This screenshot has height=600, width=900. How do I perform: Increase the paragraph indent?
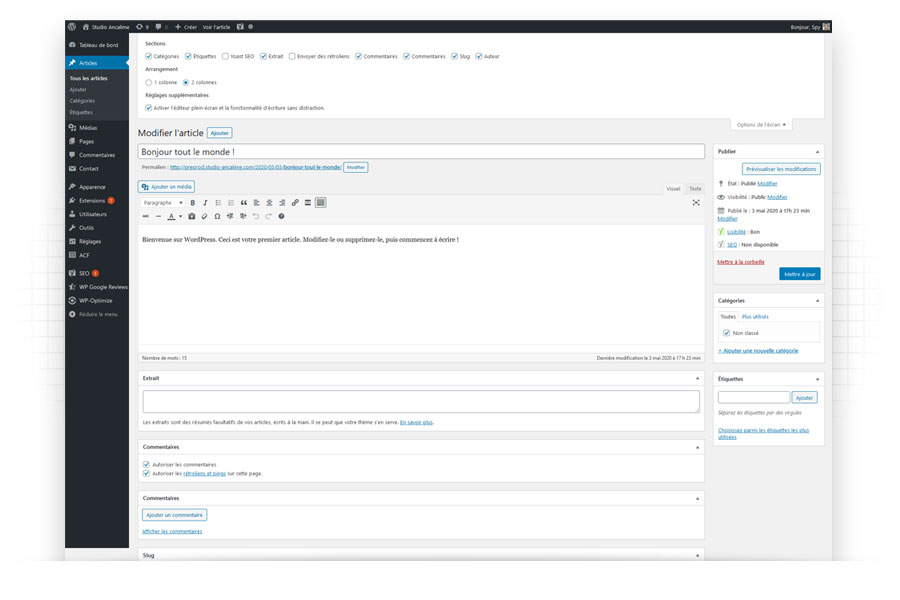click(243, 216)
